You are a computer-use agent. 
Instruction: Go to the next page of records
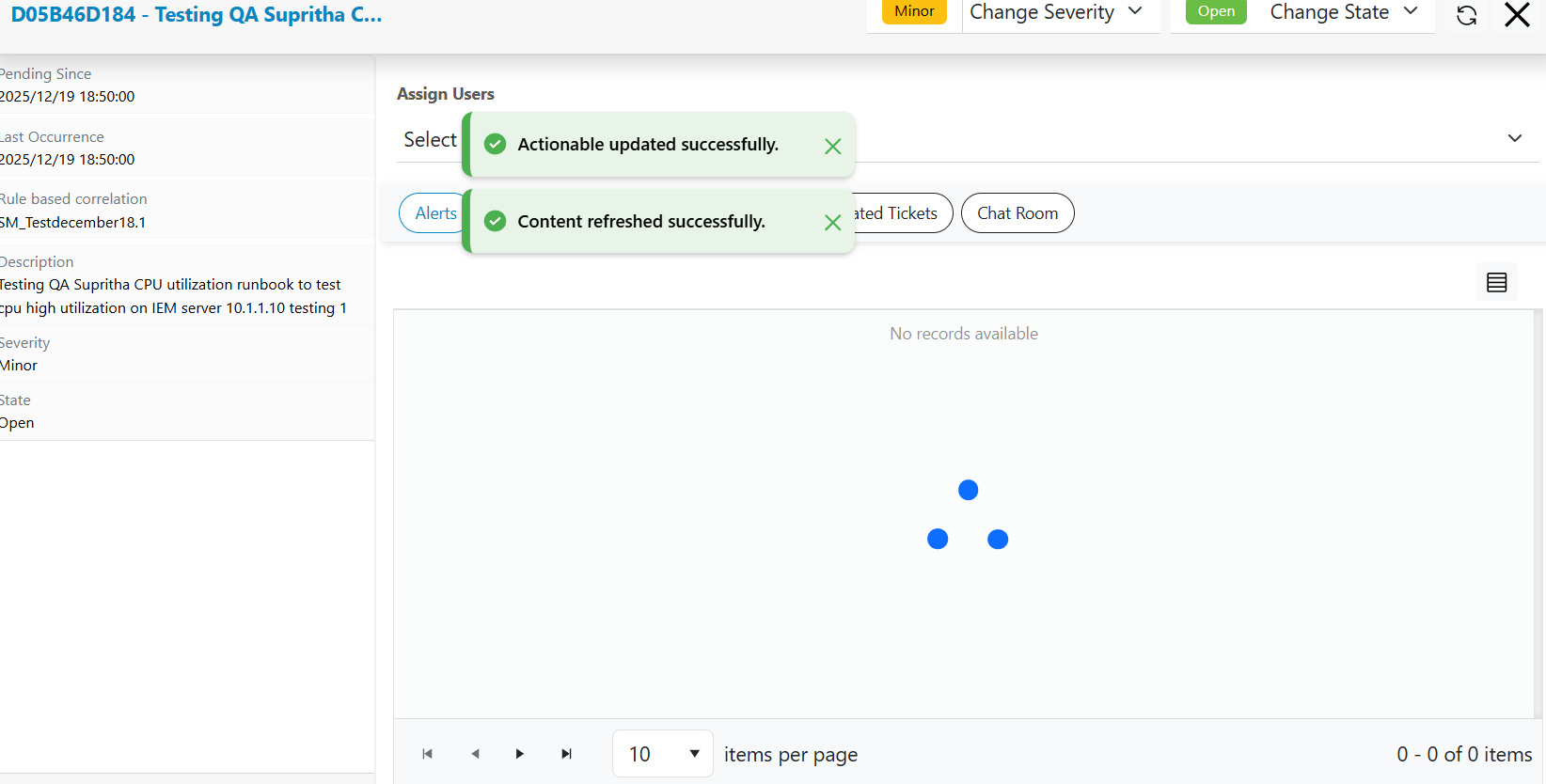520,754
